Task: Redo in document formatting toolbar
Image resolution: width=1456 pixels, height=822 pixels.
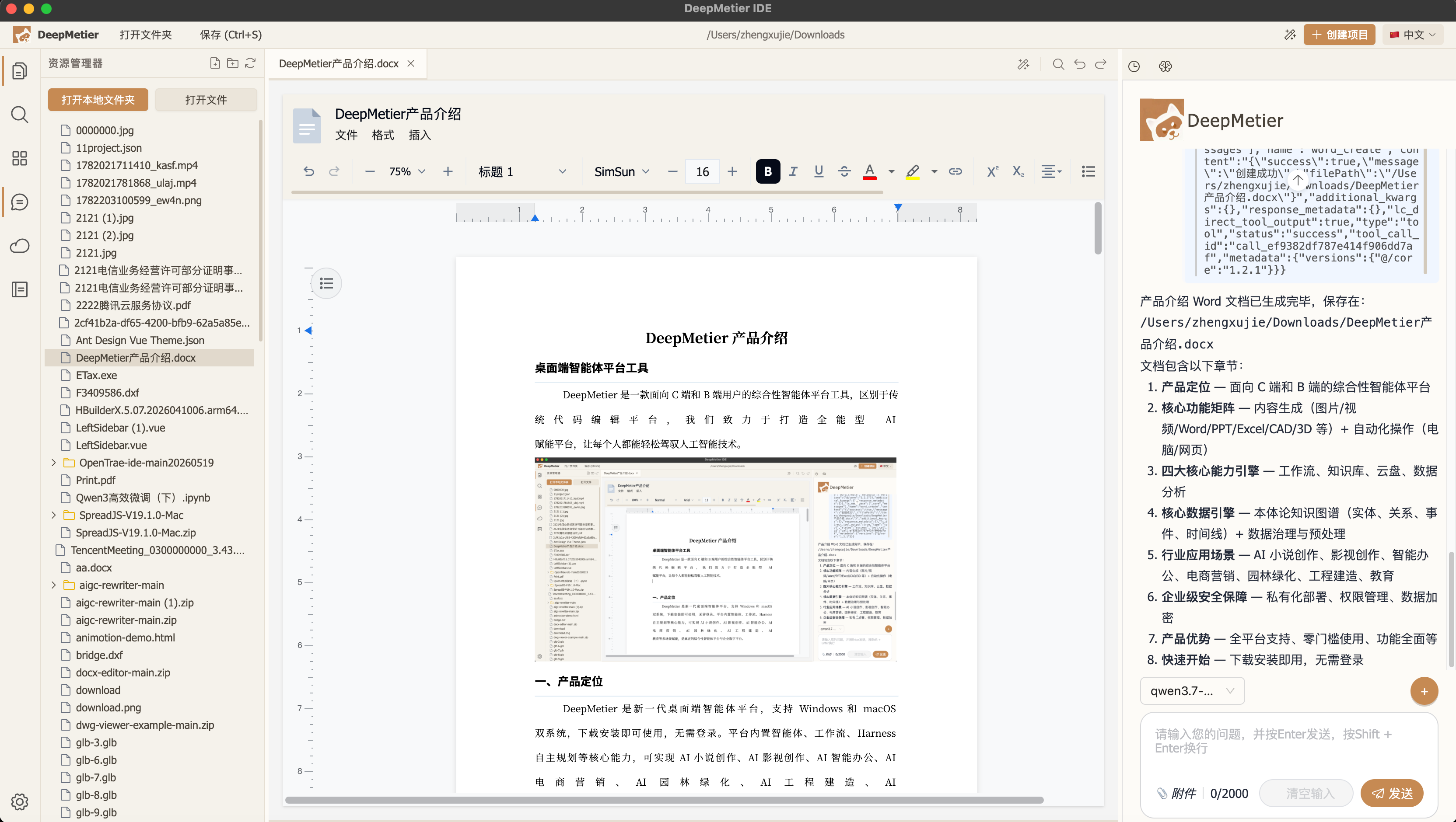Action: pyautogui.click(x=334, y=171)
